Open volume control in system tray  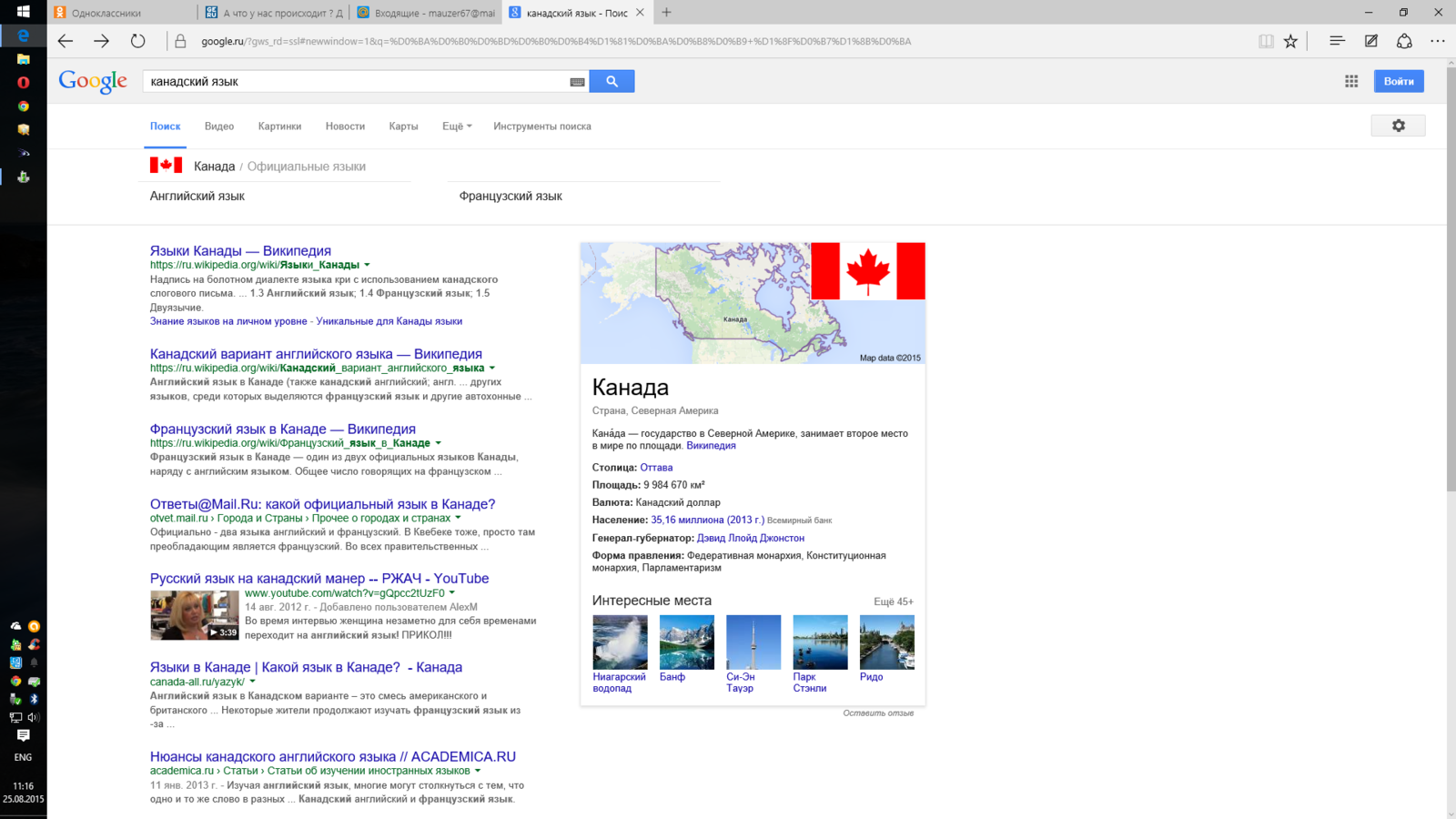(34, 717)
